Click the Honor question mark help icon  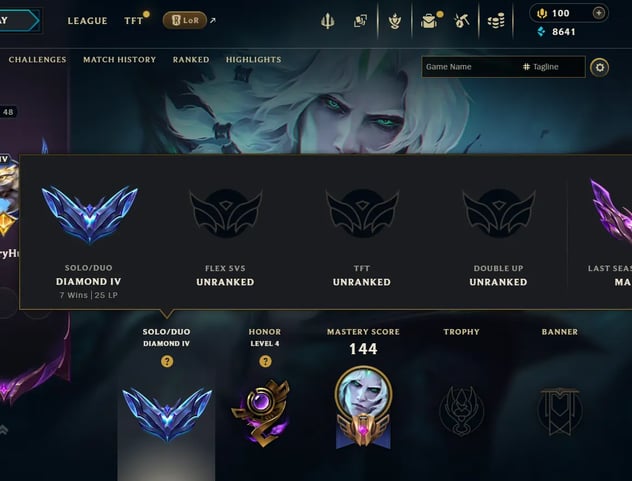pyautogui.click(x=265, y=361)
